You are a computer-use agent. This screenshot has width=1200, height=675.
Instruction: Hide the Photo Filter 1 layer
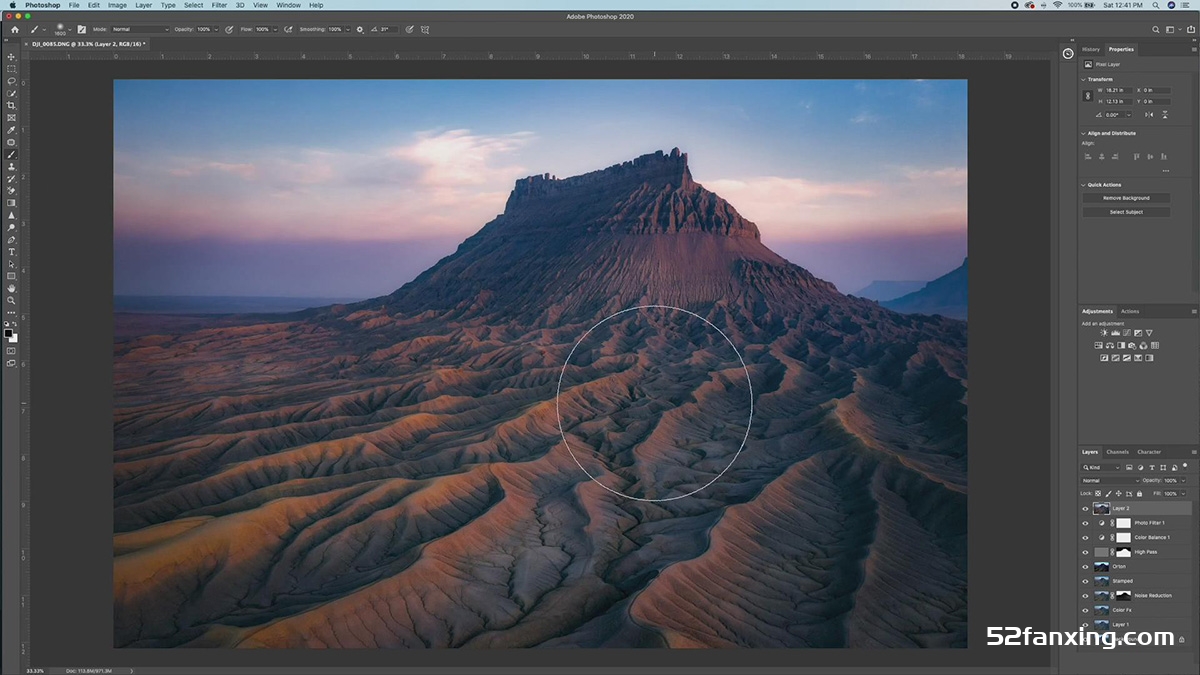(x=1085, y=523)
